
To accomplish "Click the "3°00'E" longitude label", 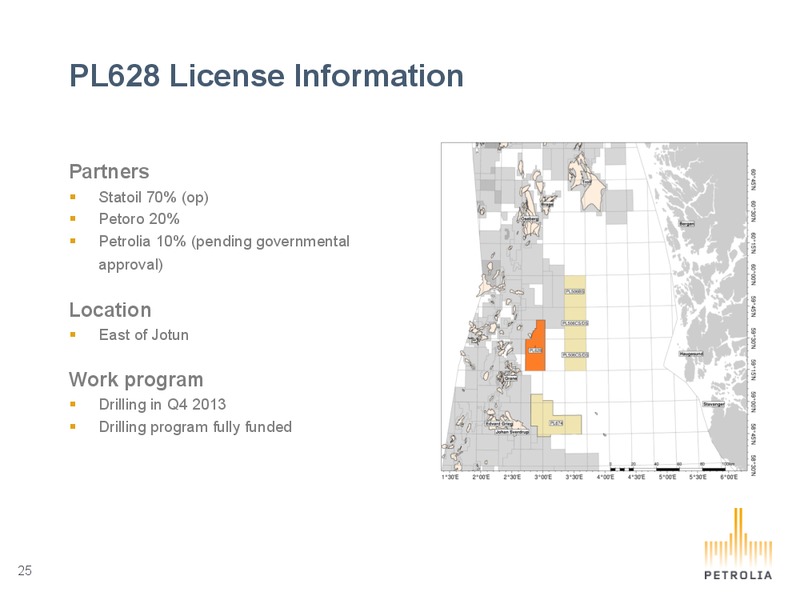I will click(543, 477).
